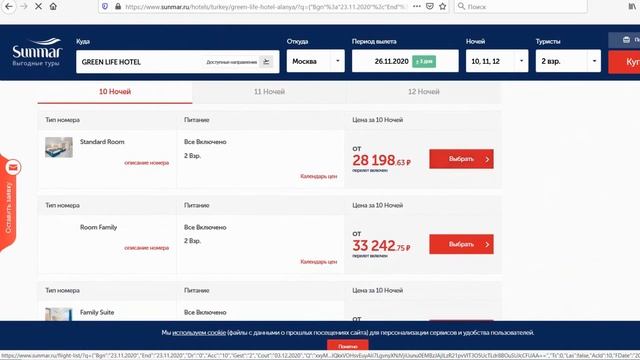Select the 10 Ночей tab
The image size is (640, 360).
tap(115, 92)
